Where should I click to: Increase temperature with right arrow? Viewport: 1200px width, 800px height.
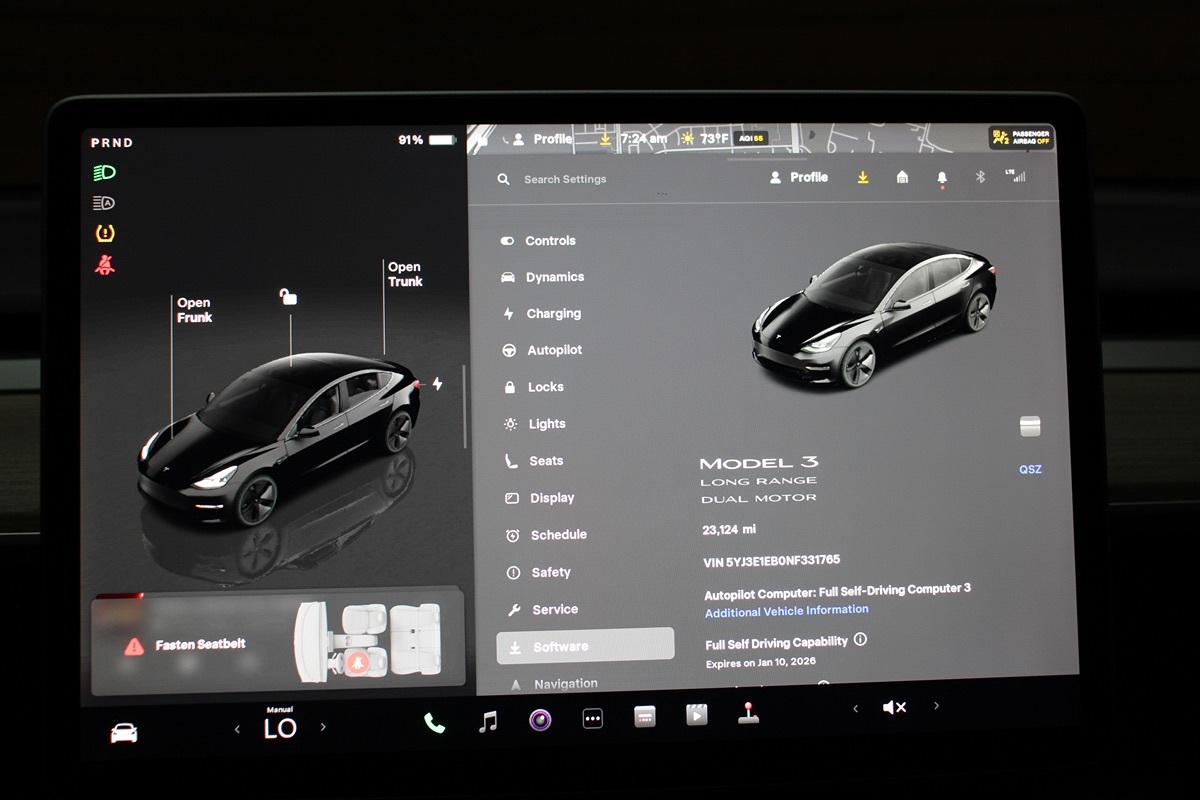(323, 727)
